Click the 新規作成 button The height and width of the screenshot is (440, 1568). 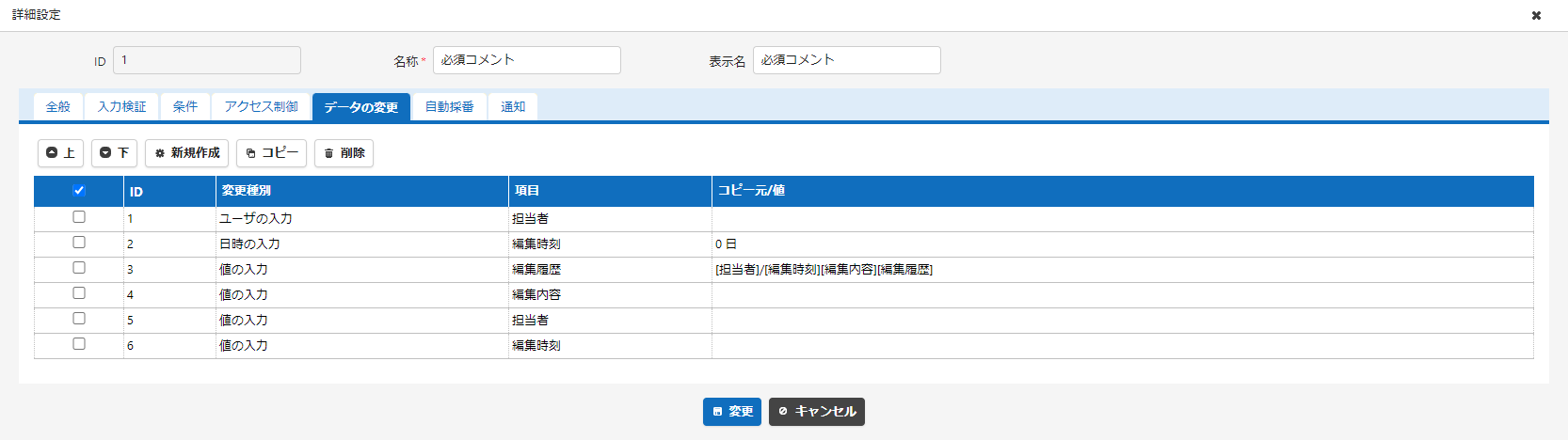pos(186,153)
